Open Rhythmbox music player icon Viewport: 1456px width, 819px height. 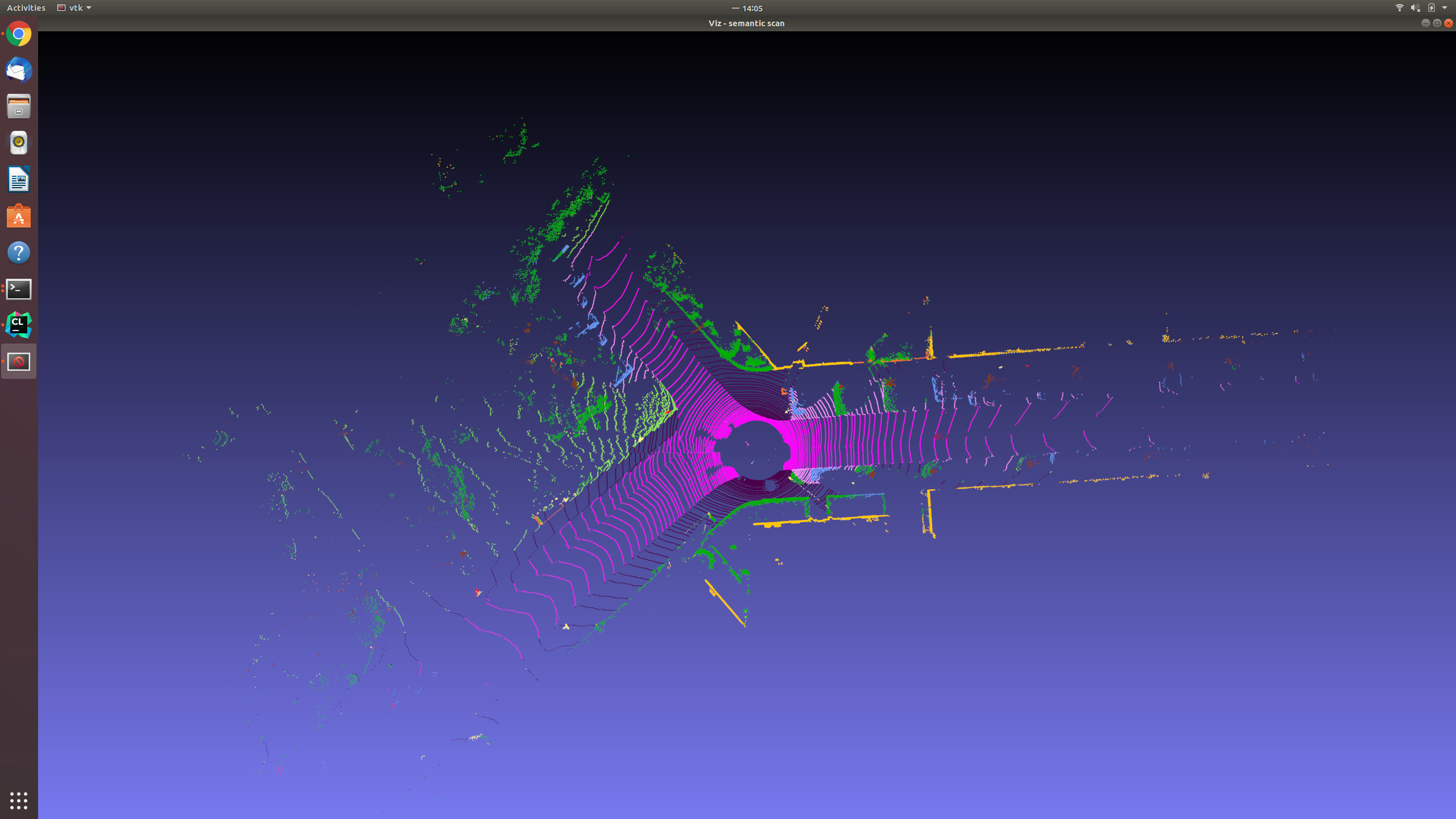click(x=19, y=143)
